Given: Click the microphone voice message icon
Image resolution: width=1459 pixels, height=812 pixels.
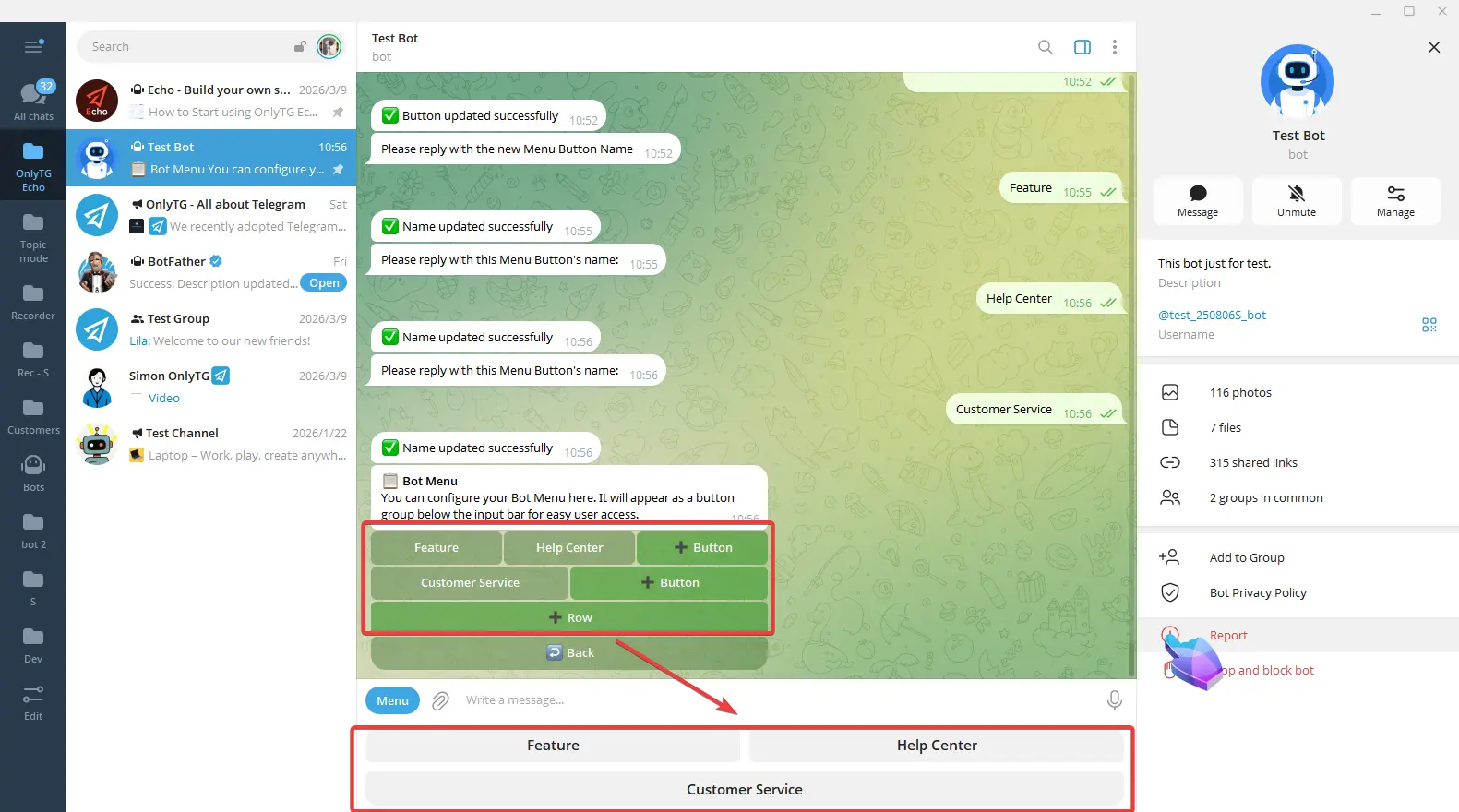Looking at the screenshot, I should [x=1114, y=700].
